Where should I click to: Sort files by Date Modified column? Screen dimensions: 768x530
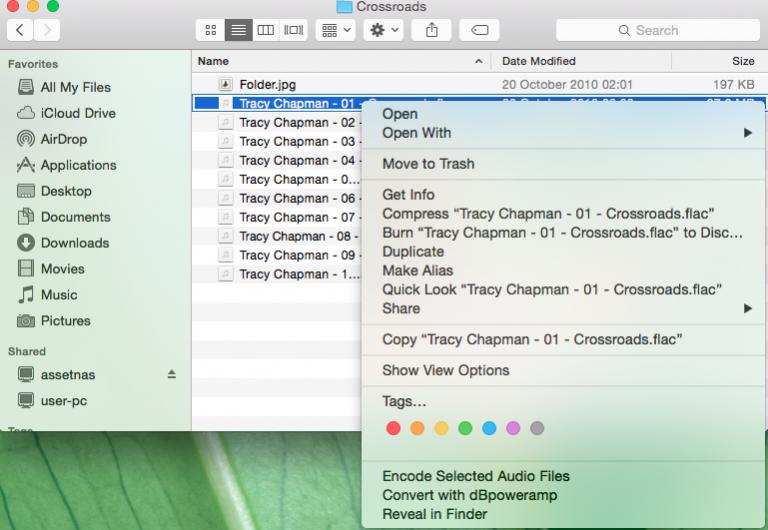tap(539, 61)
